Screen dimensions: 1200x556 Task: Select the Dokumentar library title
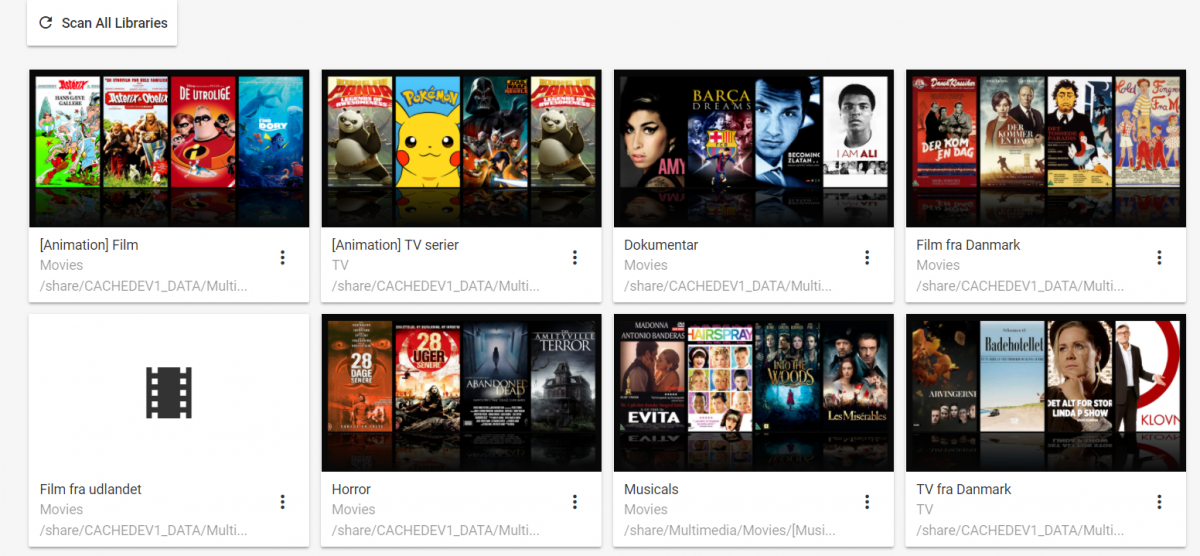661,245
